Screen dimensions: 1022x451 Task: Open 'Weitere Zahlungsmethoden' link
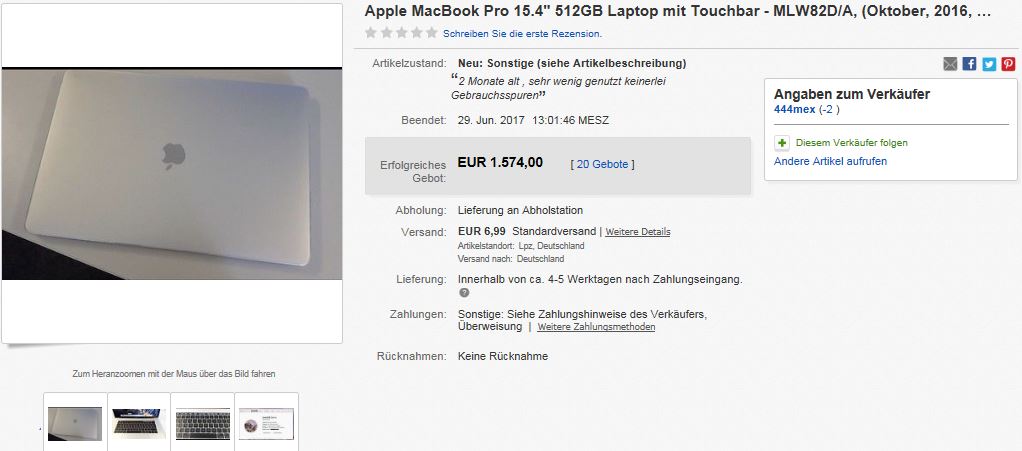596,327
